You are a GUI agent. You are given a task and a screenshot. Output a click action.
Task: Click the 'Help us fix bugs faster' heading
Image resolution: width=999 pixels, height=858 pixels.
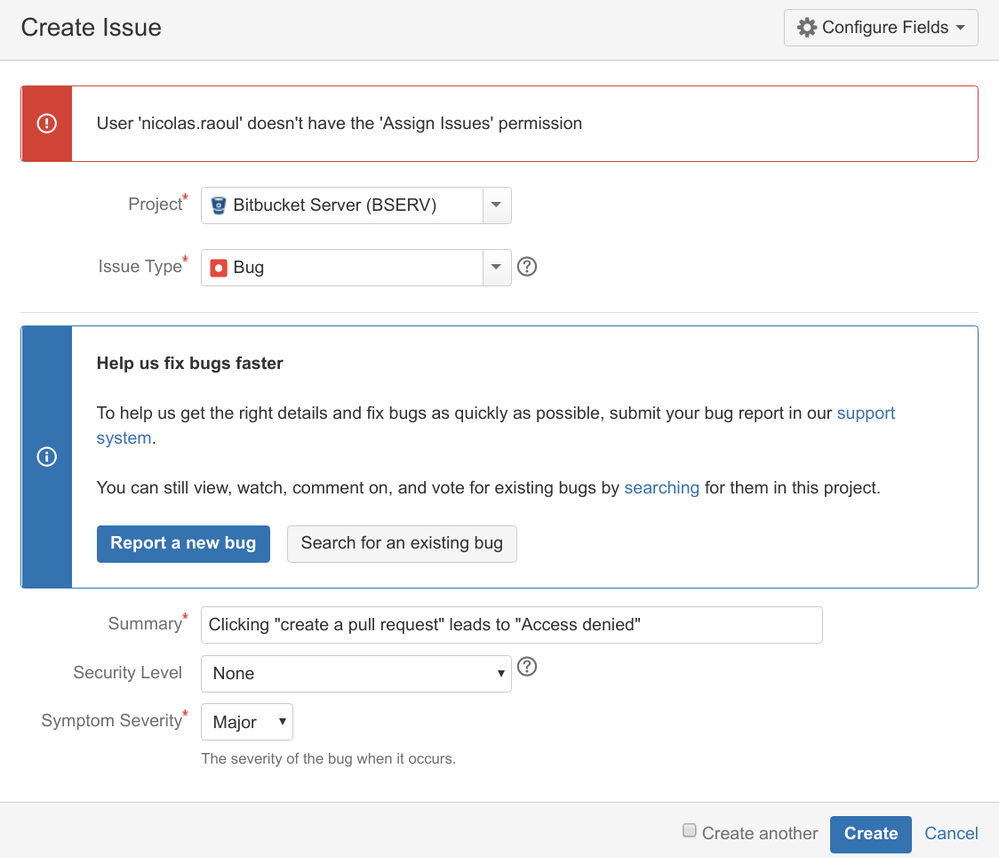click(190, 363)
